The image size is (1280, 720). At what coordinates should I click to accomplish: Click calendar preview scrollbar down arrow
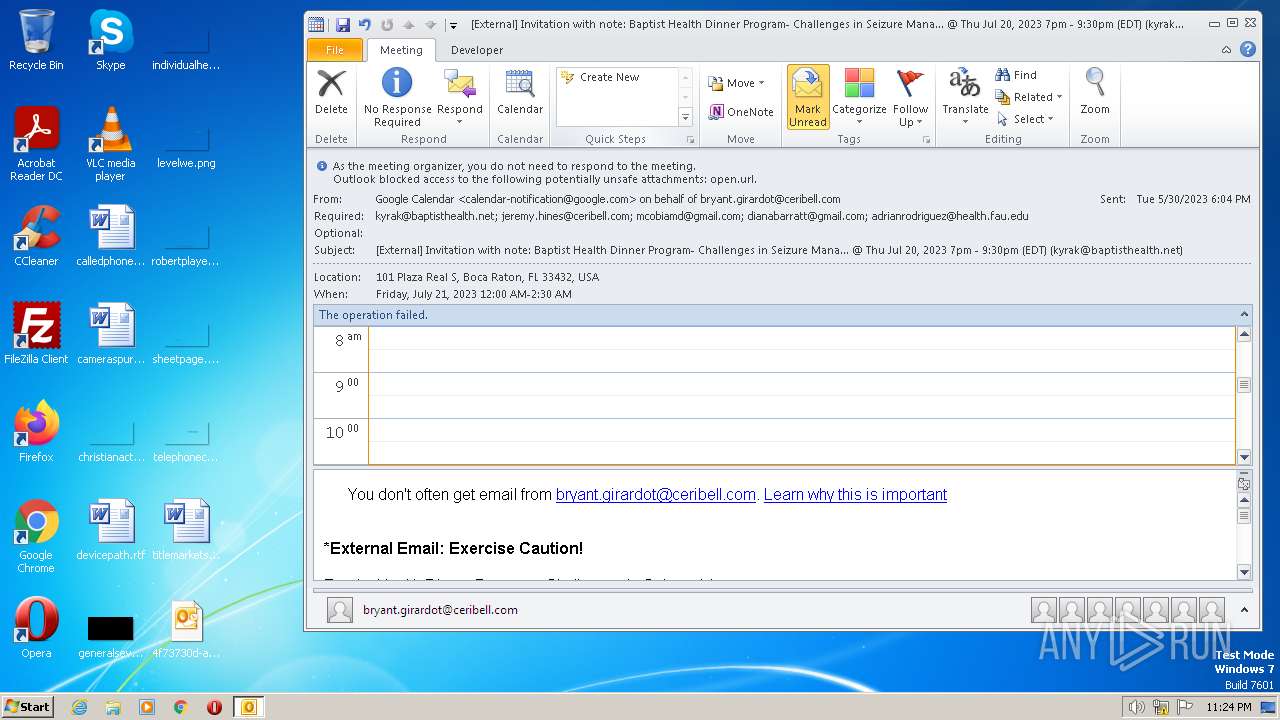[x=1244, y=456]
